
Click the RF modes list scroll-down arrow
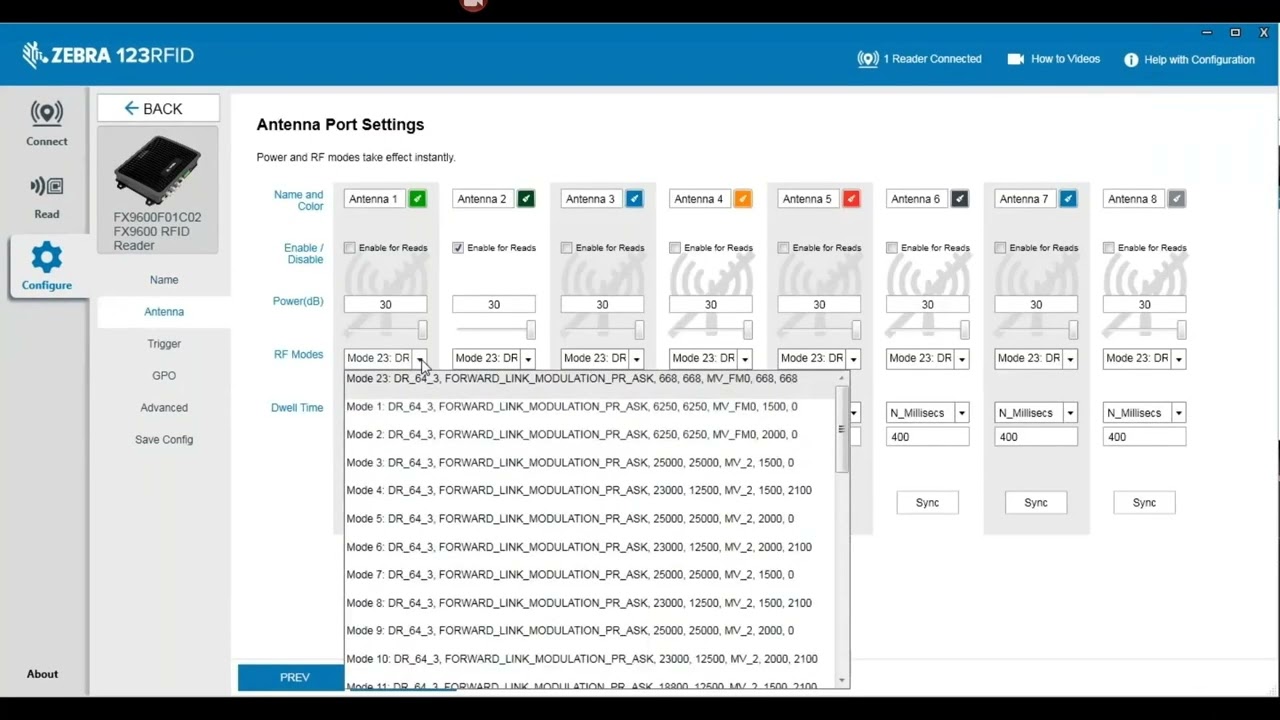[x=842, y=681]
